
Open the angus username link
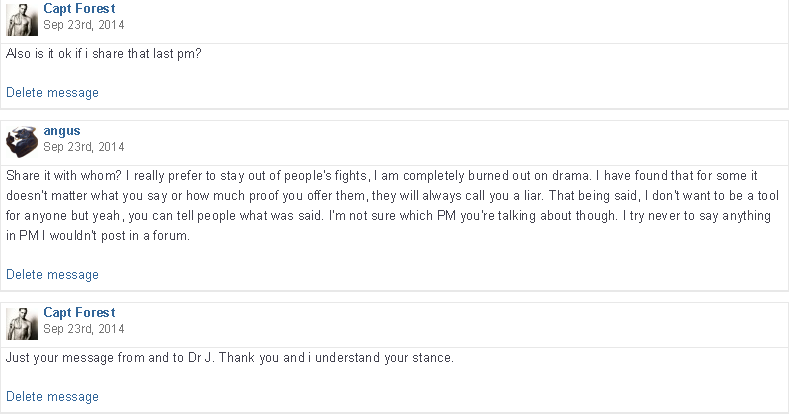click(61, 130)
